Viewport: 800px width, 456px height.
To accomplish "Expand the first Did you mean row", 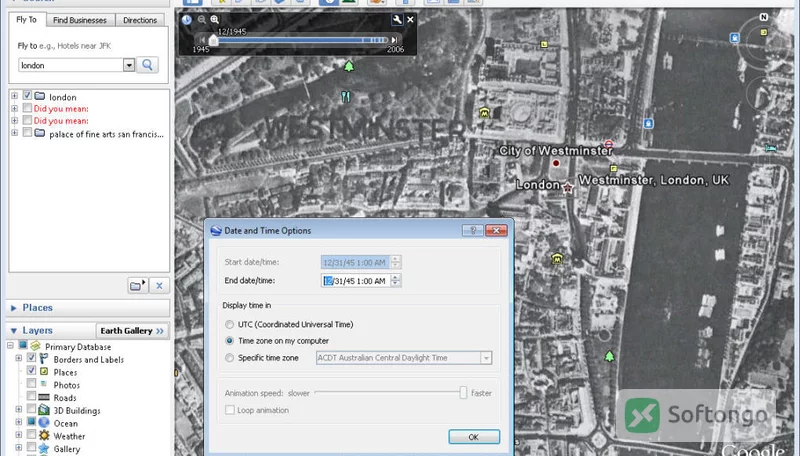I will 14,108.
